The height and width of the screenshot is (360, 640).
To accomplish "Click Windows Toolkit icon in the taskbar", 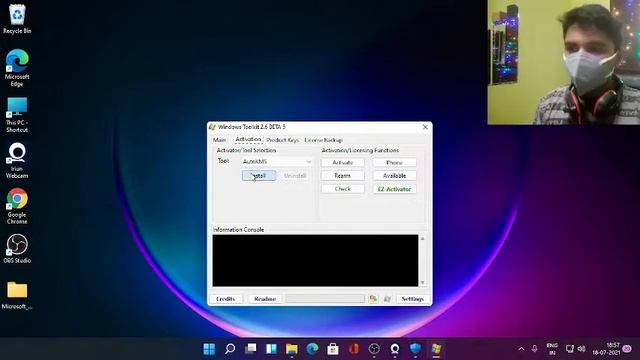I will (436, 349).
